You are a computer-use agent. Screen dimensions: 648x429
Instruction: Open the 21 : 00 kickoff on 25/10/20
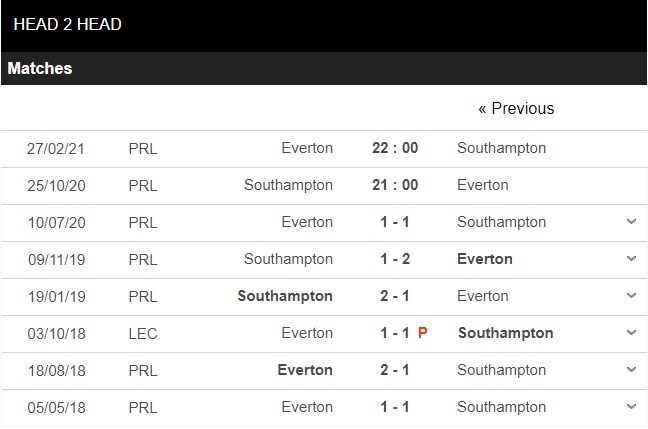pyautogui.click(x=395, y=185)
